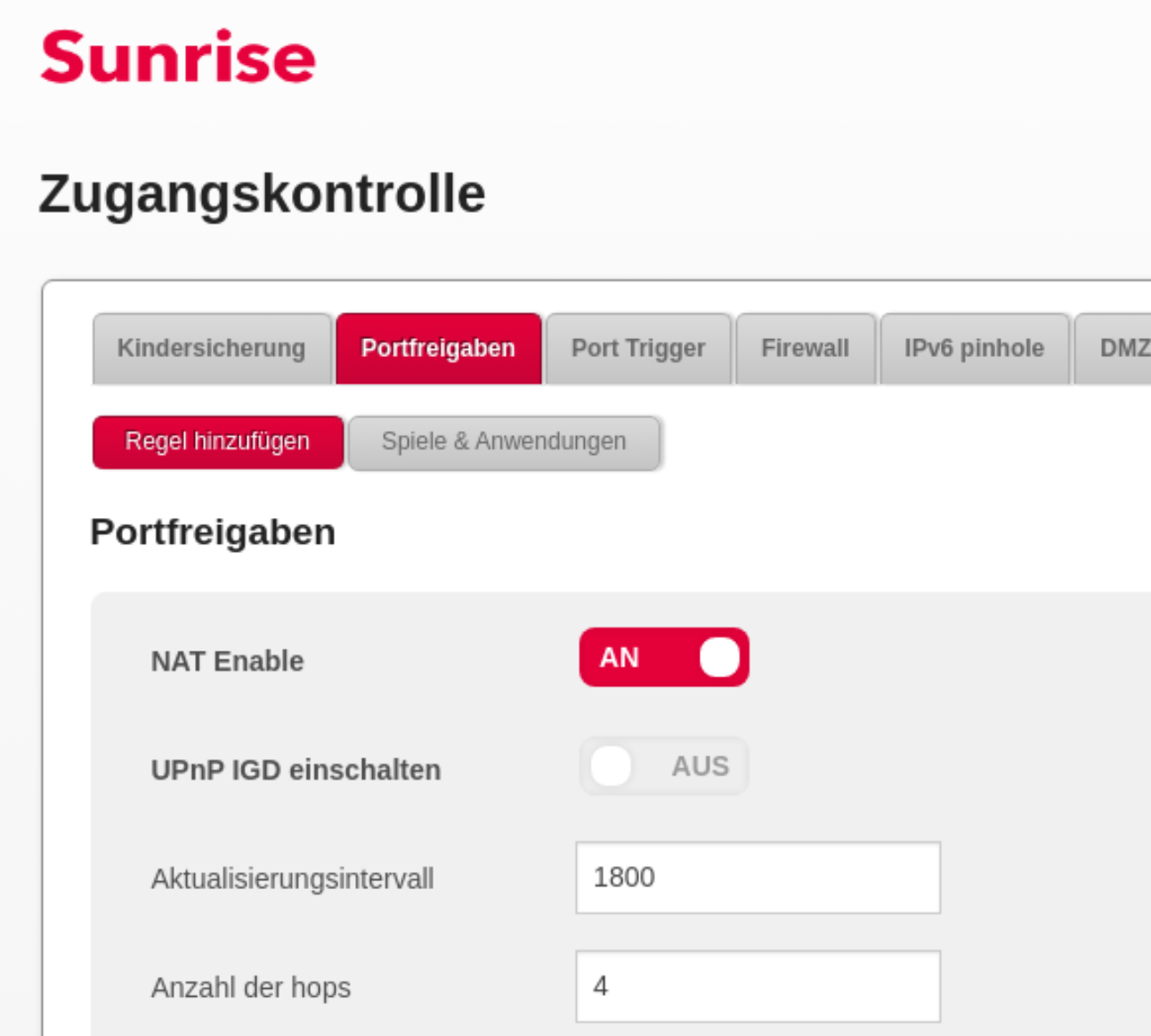Screen dimensions: 1151x1036
Task: Focus the Aktualisierungsintervall field showing 1800
Action: pyautogui.click(x=758, y=878)
